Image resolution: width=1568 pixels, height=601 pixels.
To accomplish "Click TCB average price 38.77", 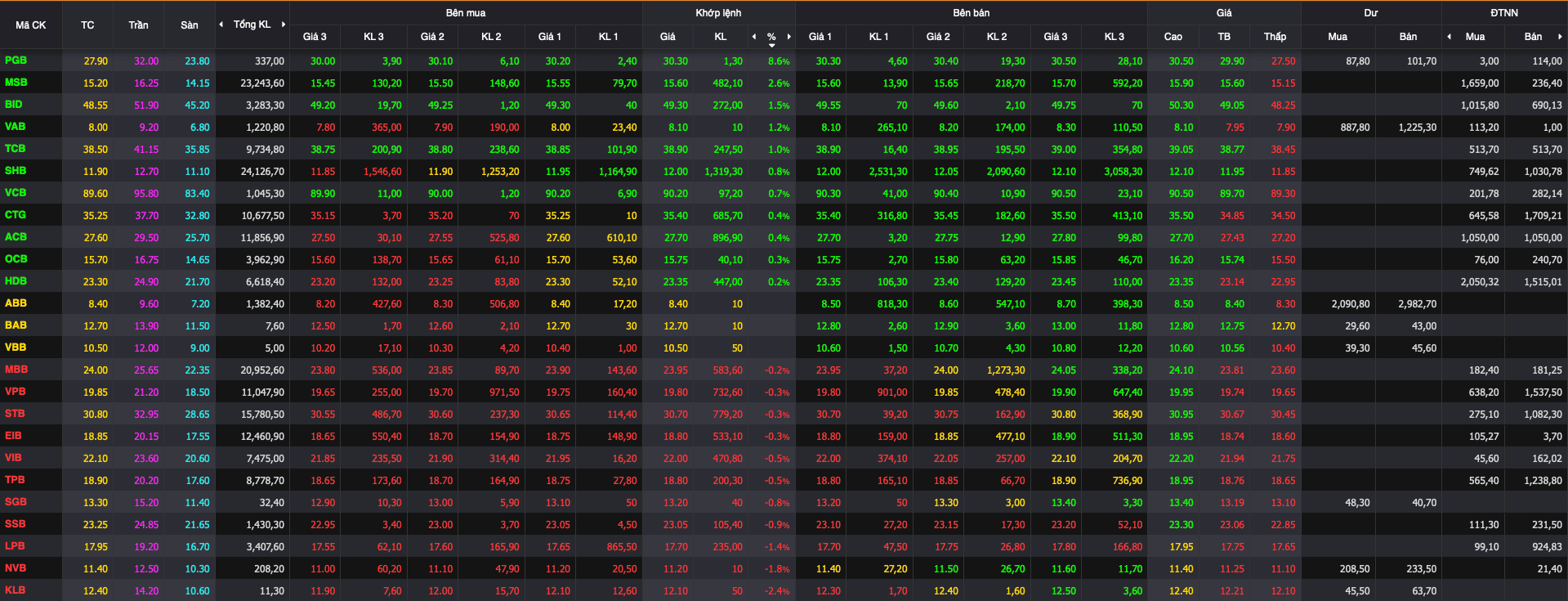I will pyautogui.click(x=1232, y=150).
